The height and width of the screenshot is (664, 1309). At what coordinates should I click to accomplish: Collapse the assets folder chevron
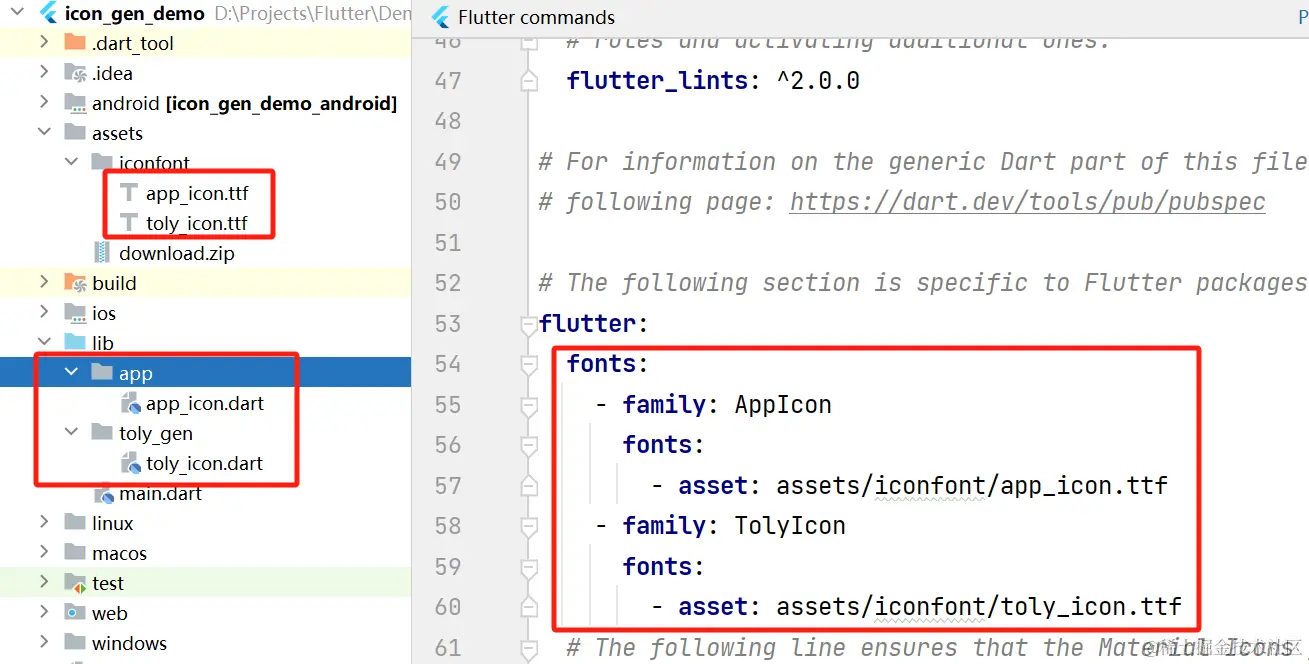[44, 133]
